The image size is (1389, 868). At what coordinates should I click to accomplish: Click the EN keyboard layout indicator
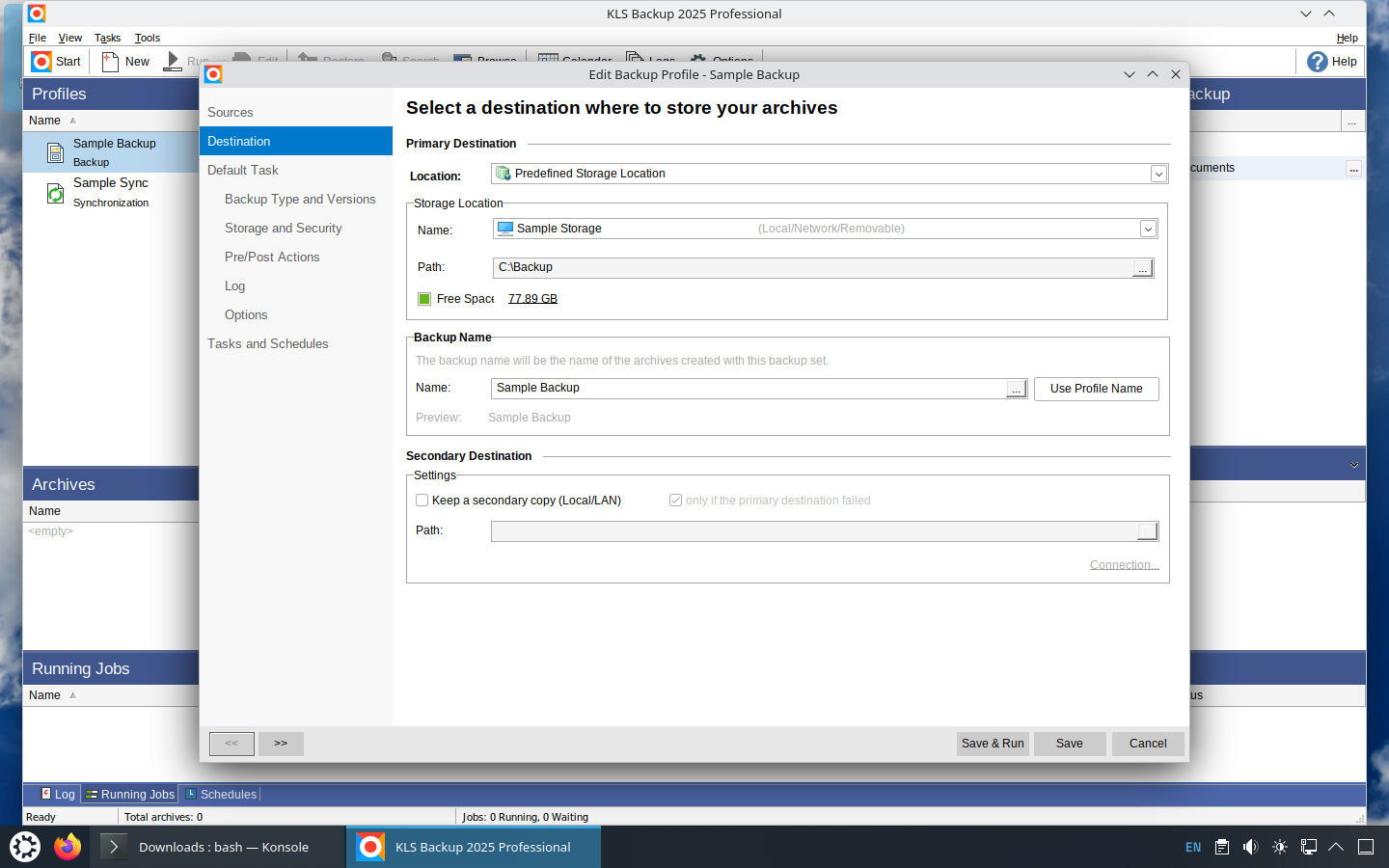pos(1193,848)
